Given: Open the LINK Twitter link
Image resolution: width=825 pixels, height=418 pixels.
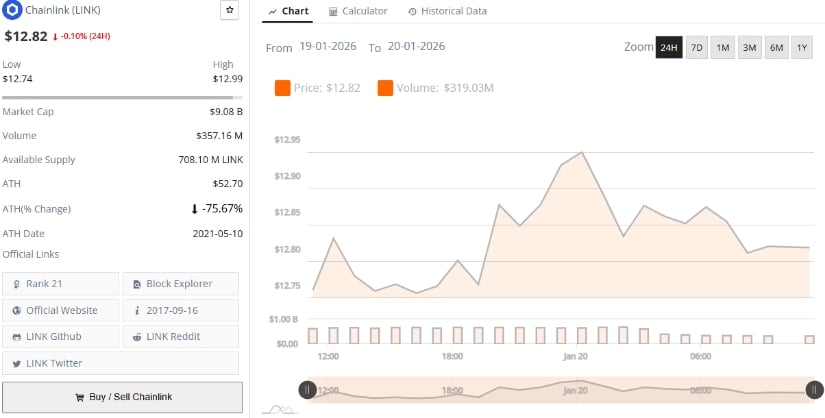Looking at the screenshot, I should point(60,363).
